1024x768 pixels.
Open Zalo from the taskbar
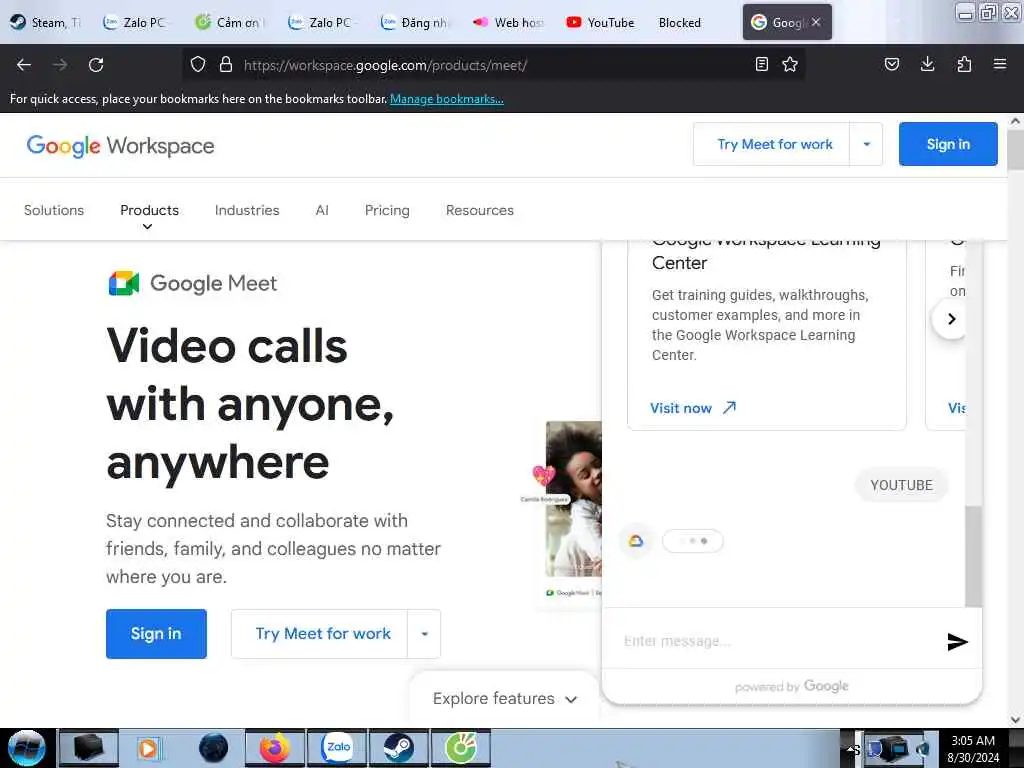click(x=338, y=748)
